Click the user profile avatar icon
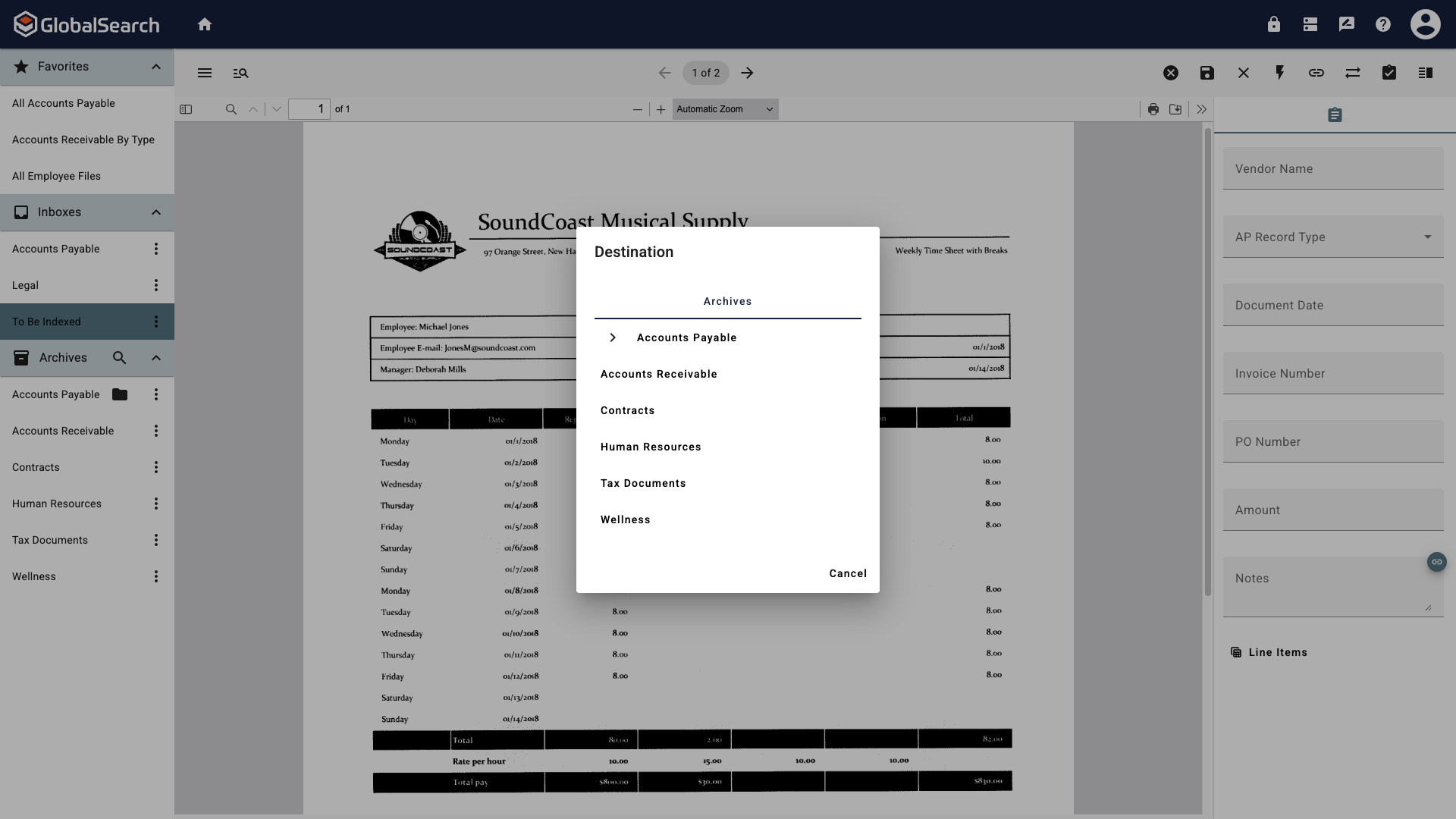The image size is (1456, 819). (1426, 24)
